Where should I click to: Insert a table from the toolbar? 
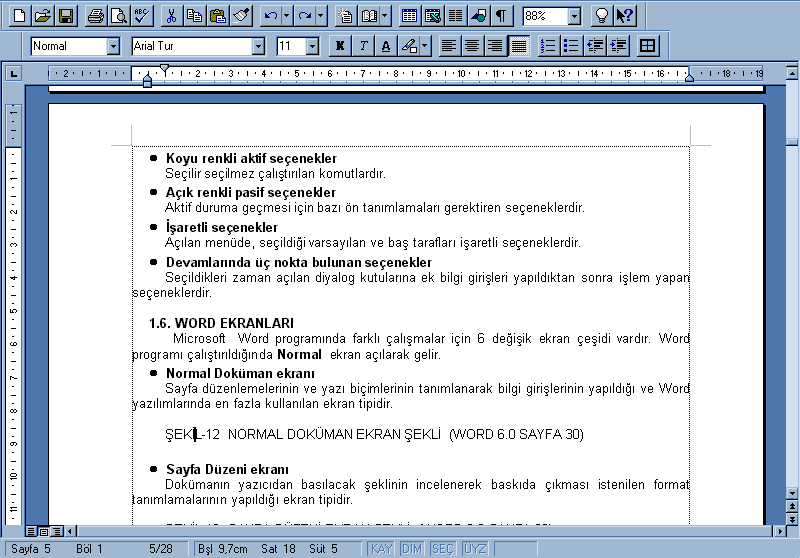(x=409, y=16)
